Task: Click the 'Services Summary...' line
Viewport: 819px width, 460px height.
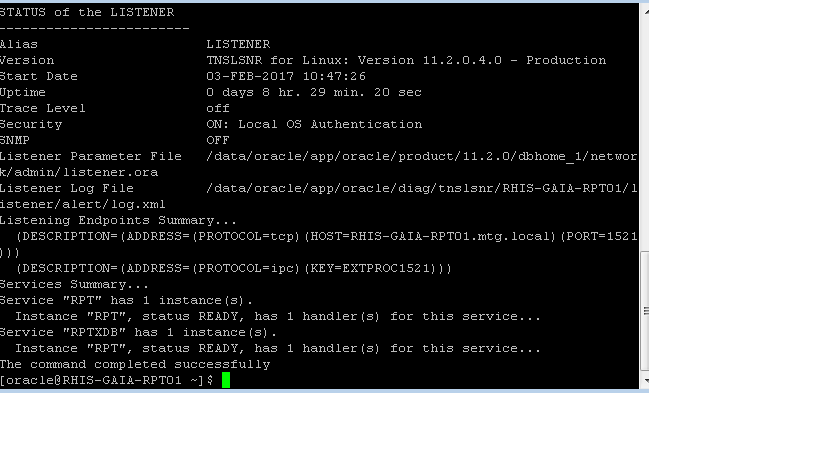Action: (x=75, y=284)
